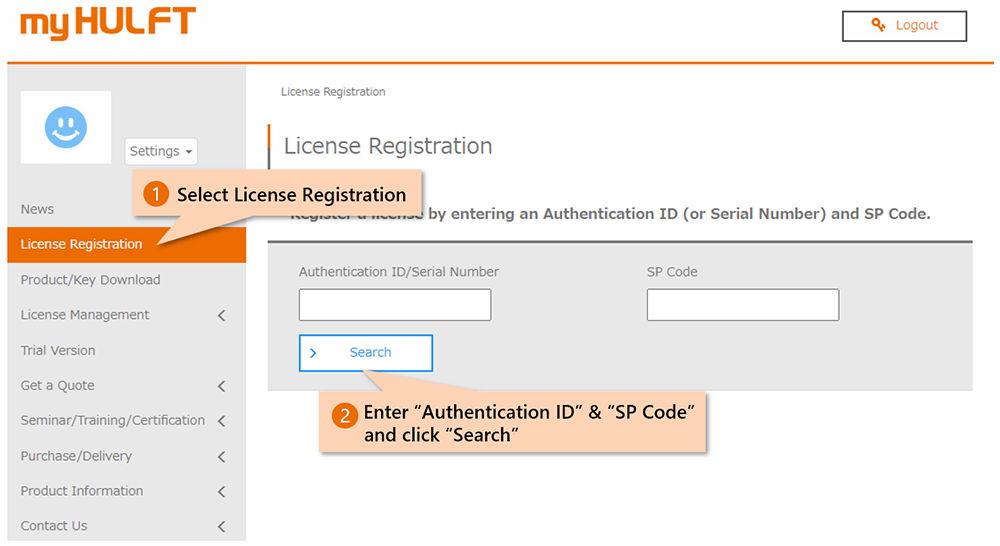Click the Logout button
The height and width of the screenshot is (546, 1000).
pyautogui.click(x=904, y=26)
